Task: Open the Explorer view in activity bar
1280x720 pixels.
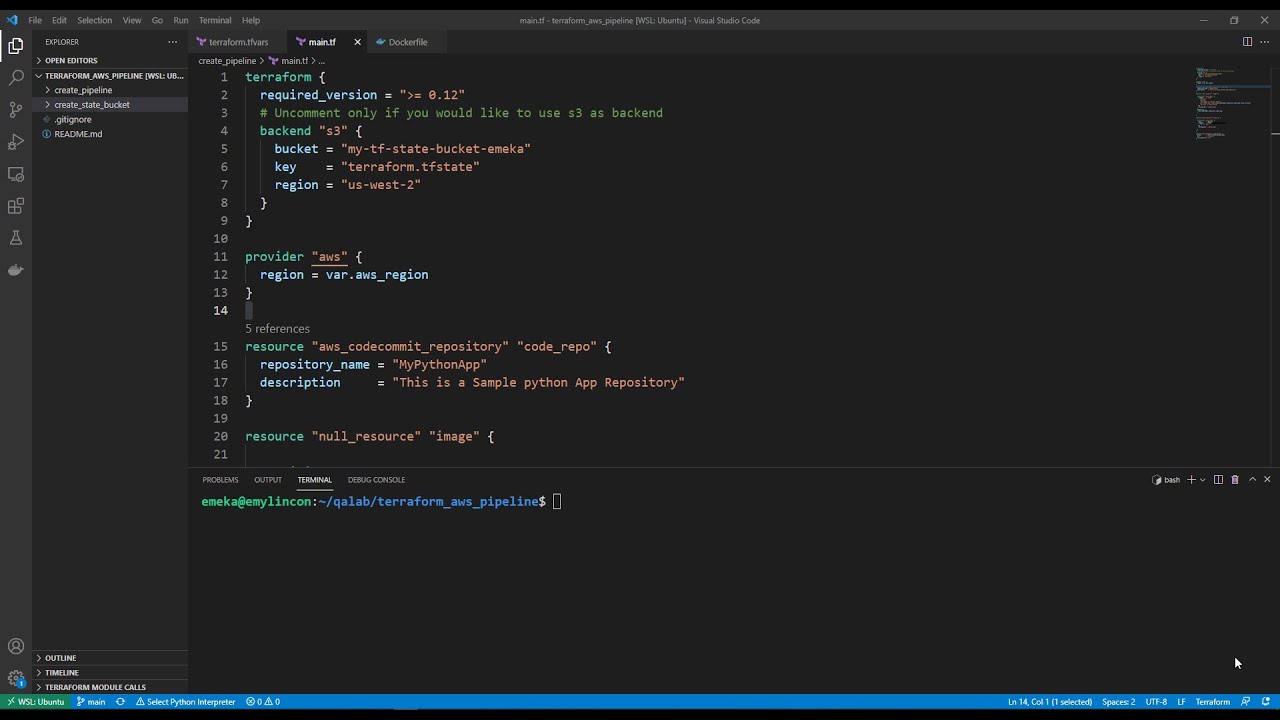Action: pos(16,45)
